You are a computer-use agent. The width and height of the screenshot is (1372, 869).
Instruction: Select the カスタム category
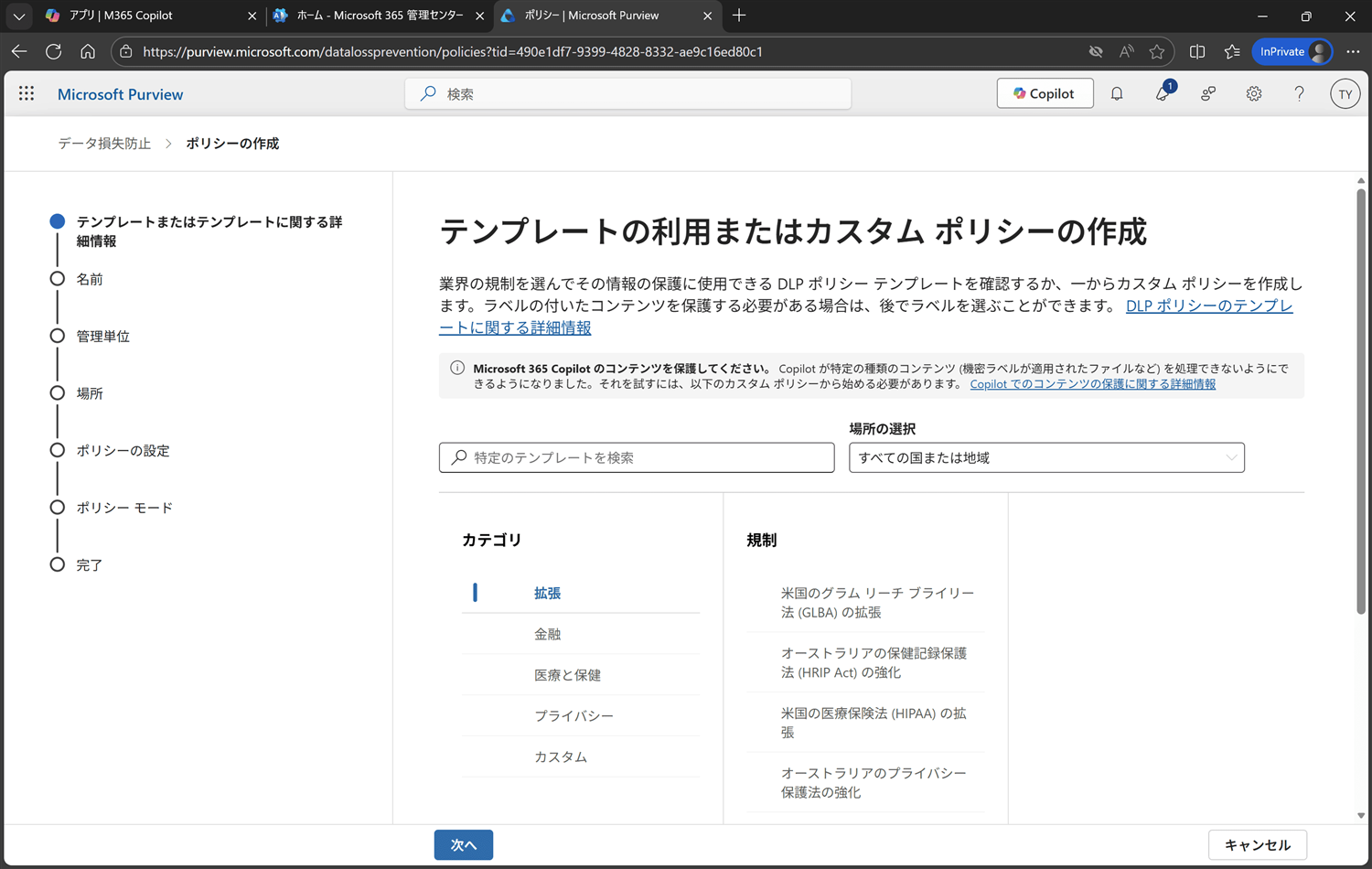pyautogui.click(x=581, y=756)
